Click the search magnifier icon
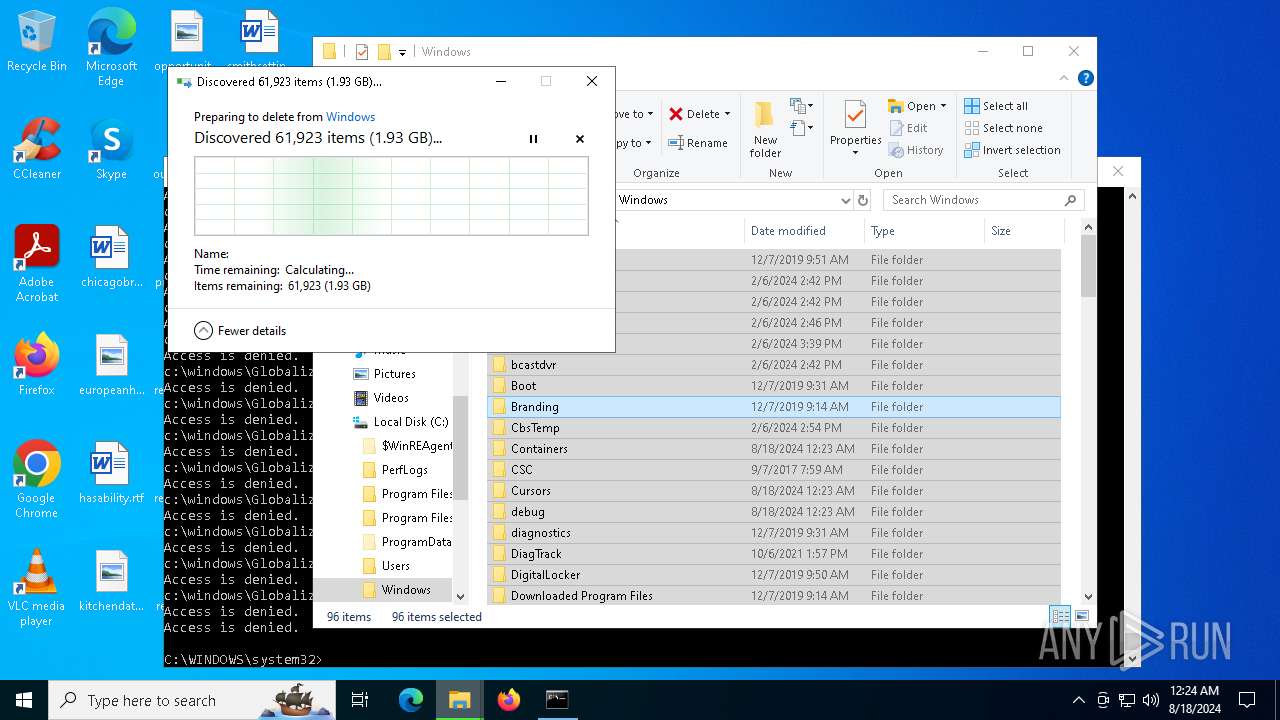This screenshot has height=720, width=1280. [x=1070, y=200]
